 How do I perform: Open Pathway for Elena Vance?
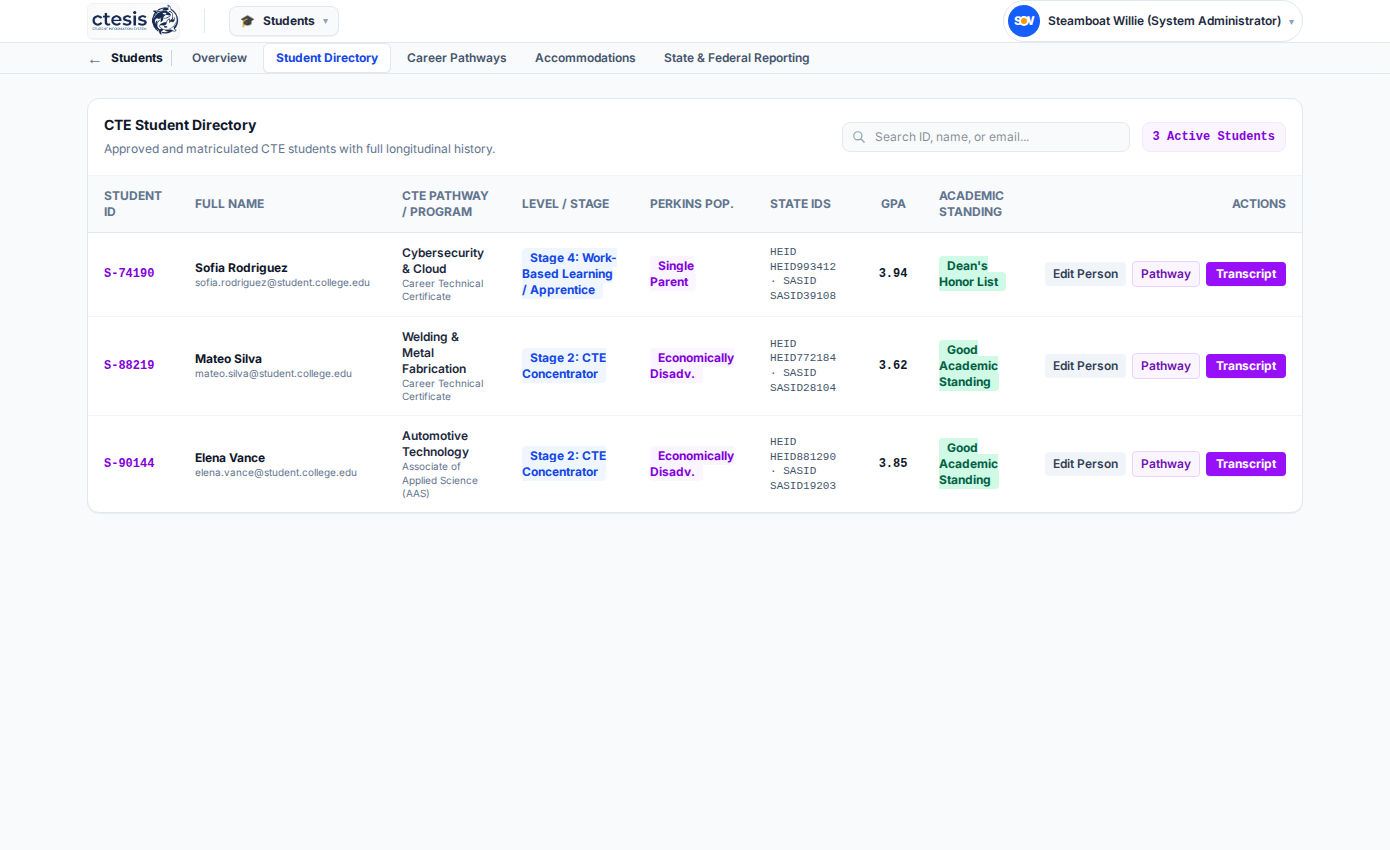[x=1166, y=464]
